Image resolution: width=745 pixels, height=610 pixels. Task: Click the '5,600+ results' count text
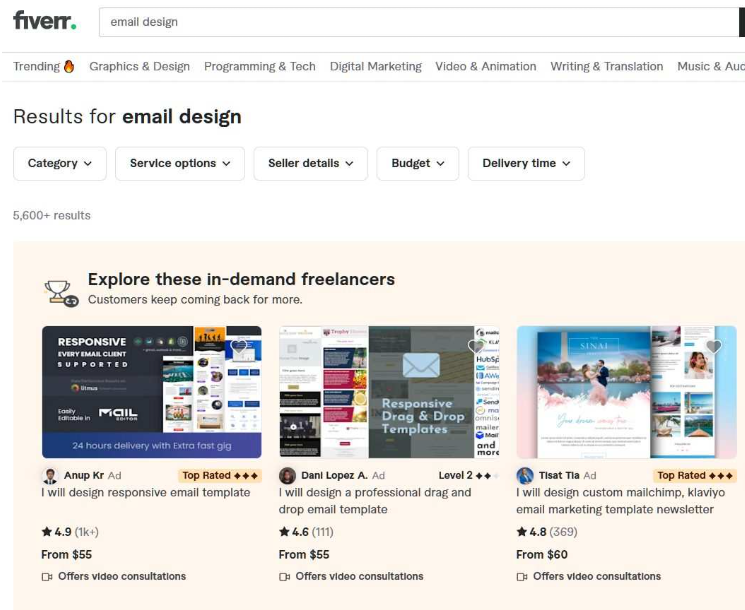coord(52,216)
